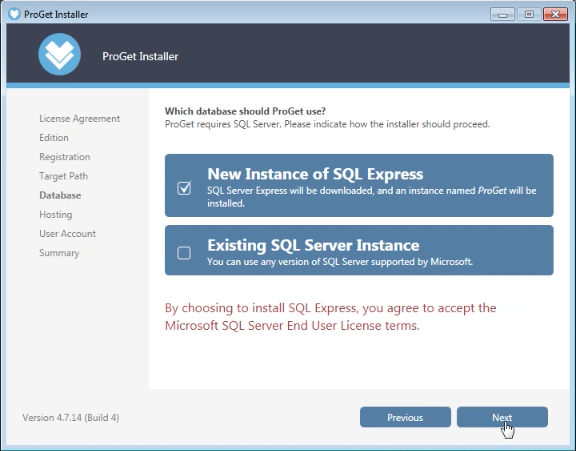
Task: Click the Next button
Action: (502, 417)
